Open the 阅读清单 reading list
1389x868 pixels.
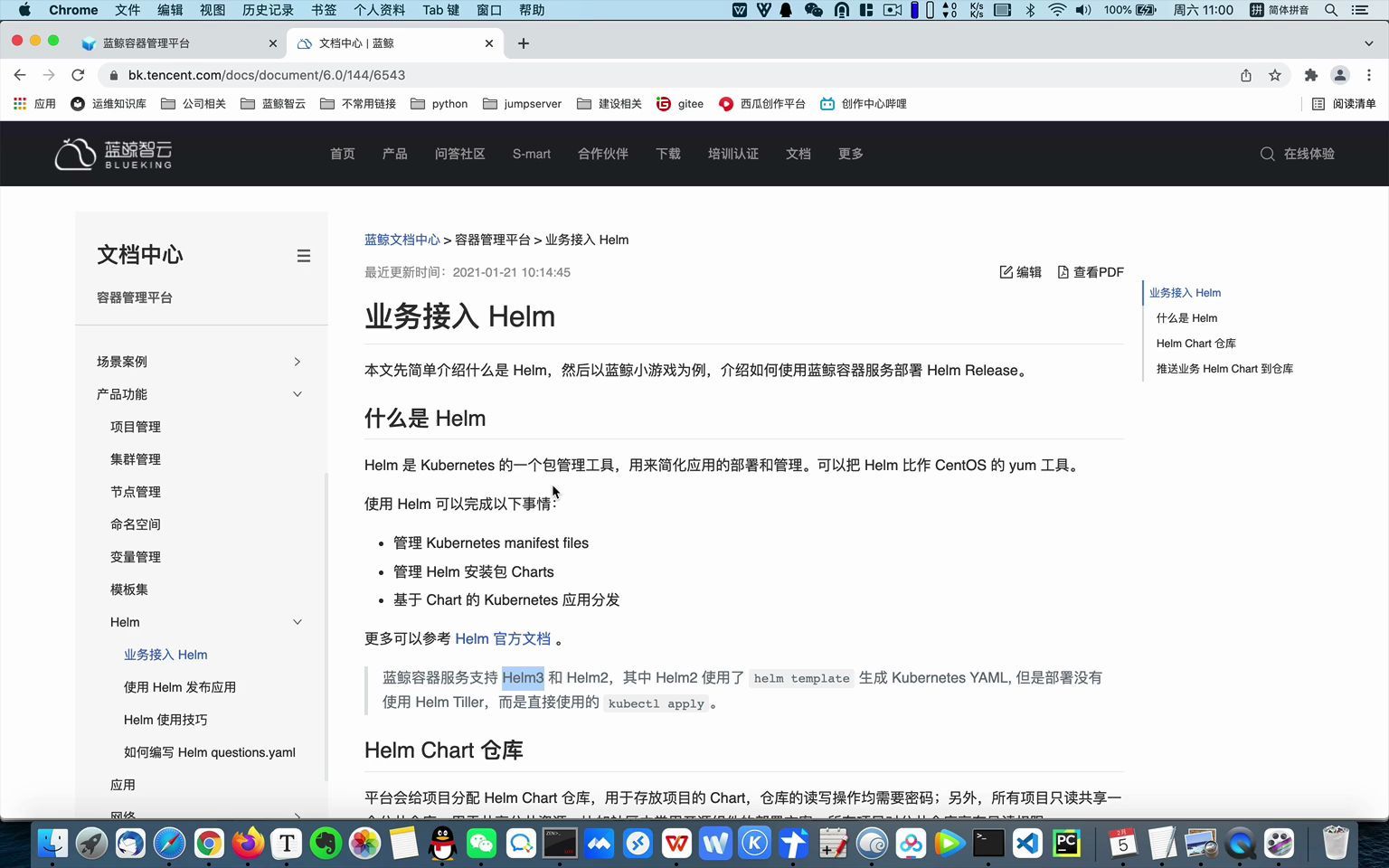click(1344, 104)
